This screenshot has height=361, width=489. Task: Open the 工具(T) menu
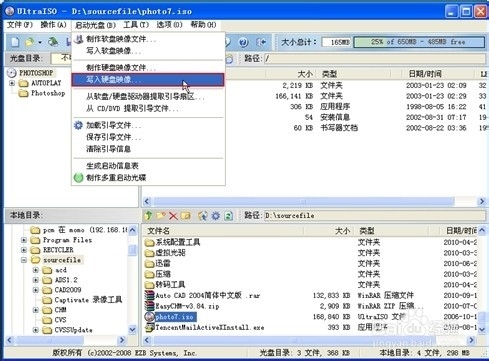tap(136, 25)
